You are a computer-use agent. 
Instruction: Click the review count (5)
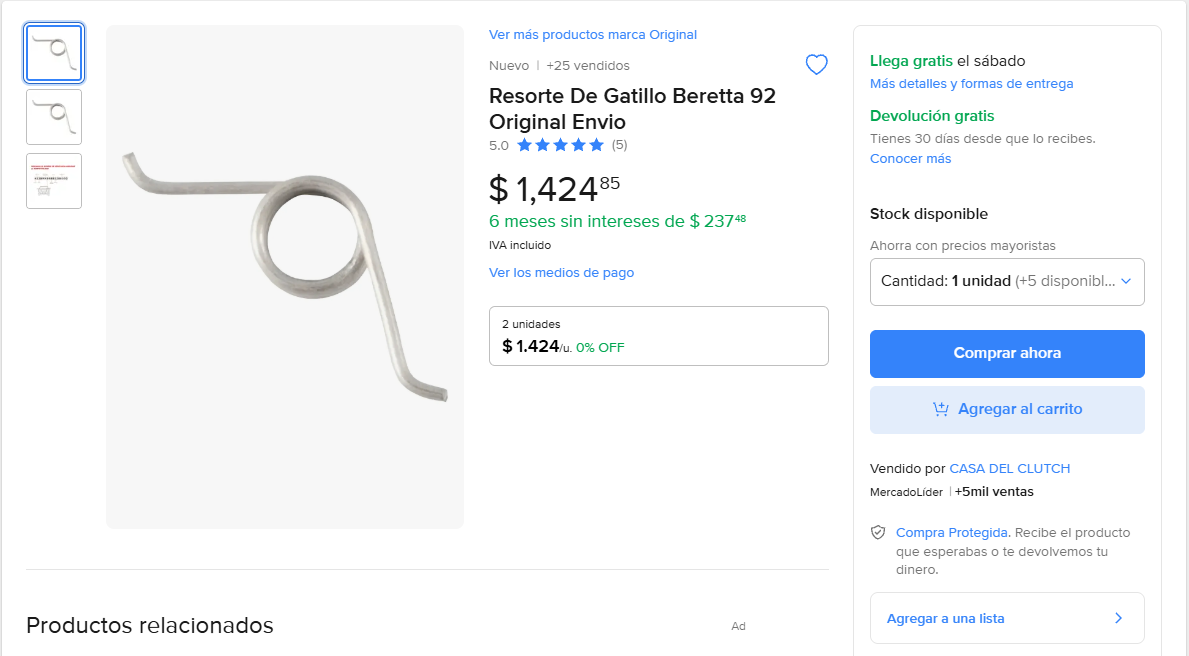(620, 145)
